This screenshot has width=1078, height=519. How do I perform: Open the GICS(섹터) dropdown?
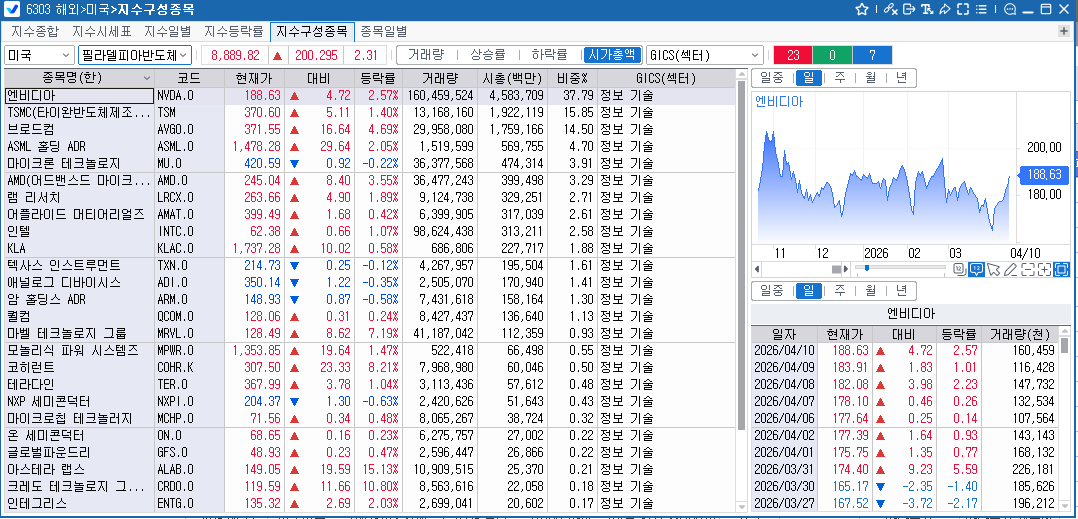pyautogui.click(x=705, y=55)
